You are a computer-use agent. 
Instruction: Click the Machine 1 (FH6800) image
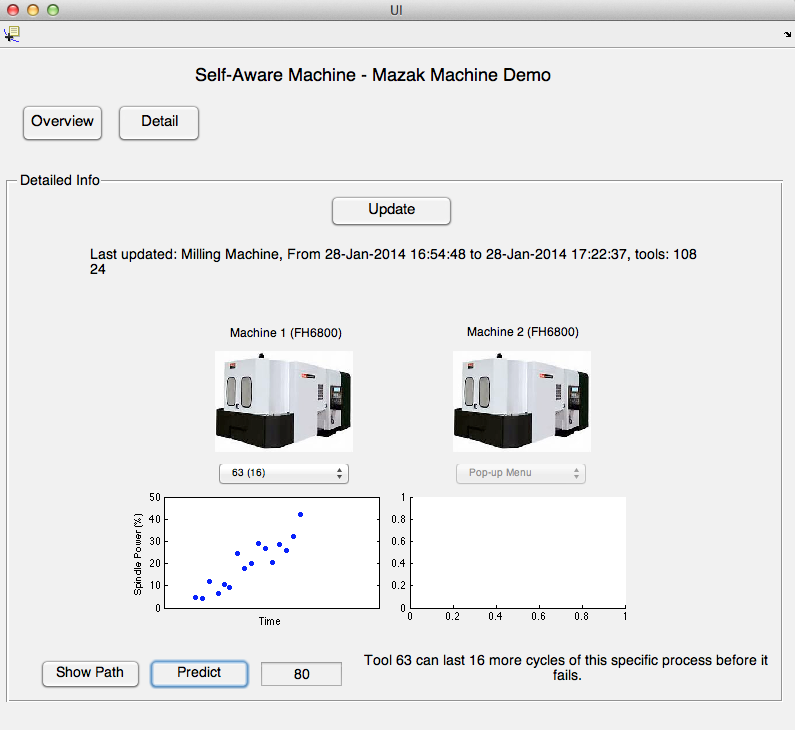[x=284, y=401]
